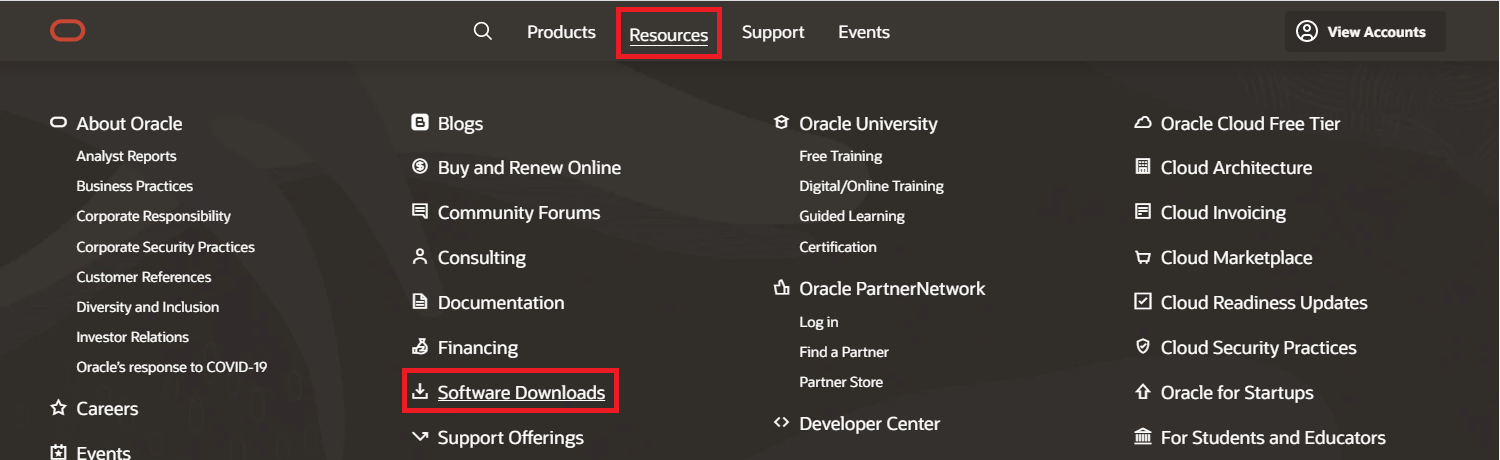Viewport: 1500px width, 460px height.
Task: Click the View Accounts button
Action: 1365,31
